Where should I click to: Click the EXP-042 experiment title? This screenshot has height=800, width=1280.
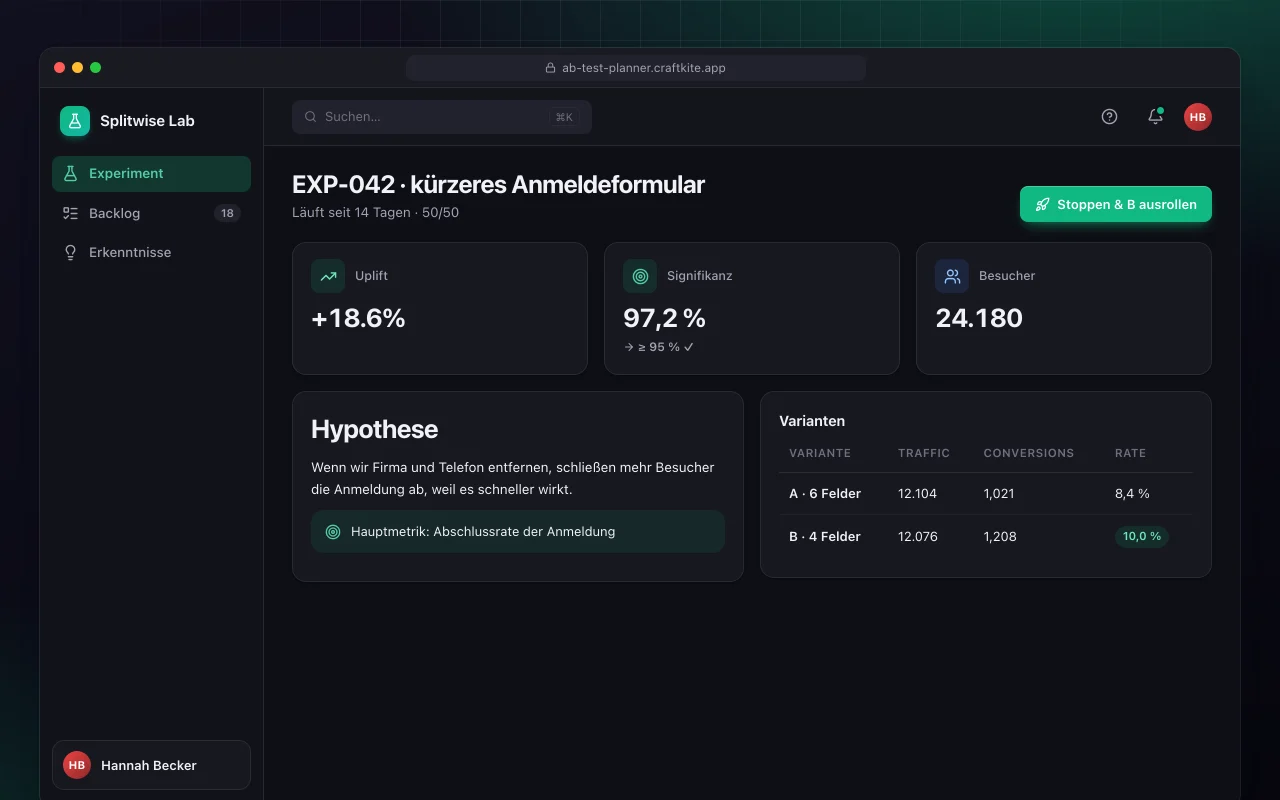[x=498, y=185]
